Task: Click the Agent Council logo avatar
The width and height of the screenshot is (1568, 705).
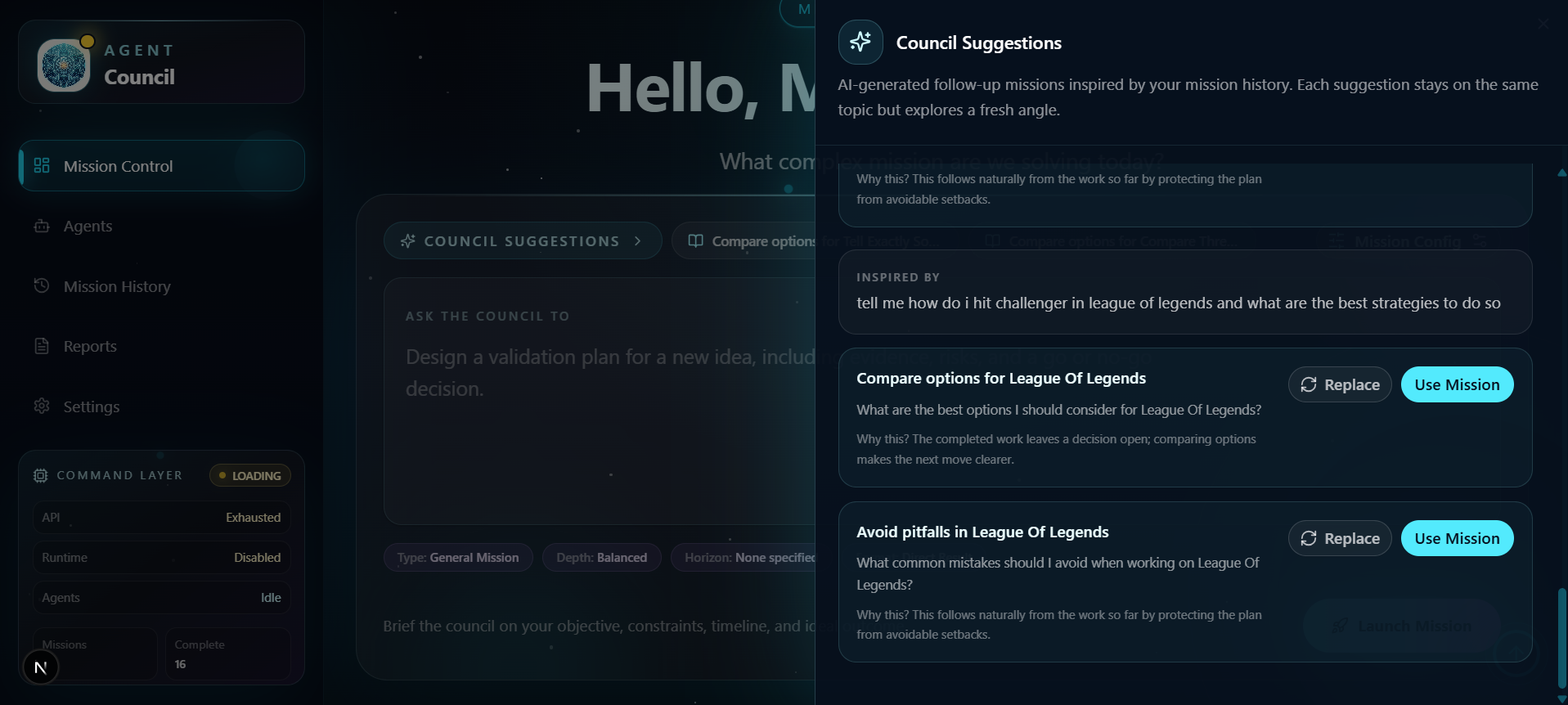Action: 64,65
